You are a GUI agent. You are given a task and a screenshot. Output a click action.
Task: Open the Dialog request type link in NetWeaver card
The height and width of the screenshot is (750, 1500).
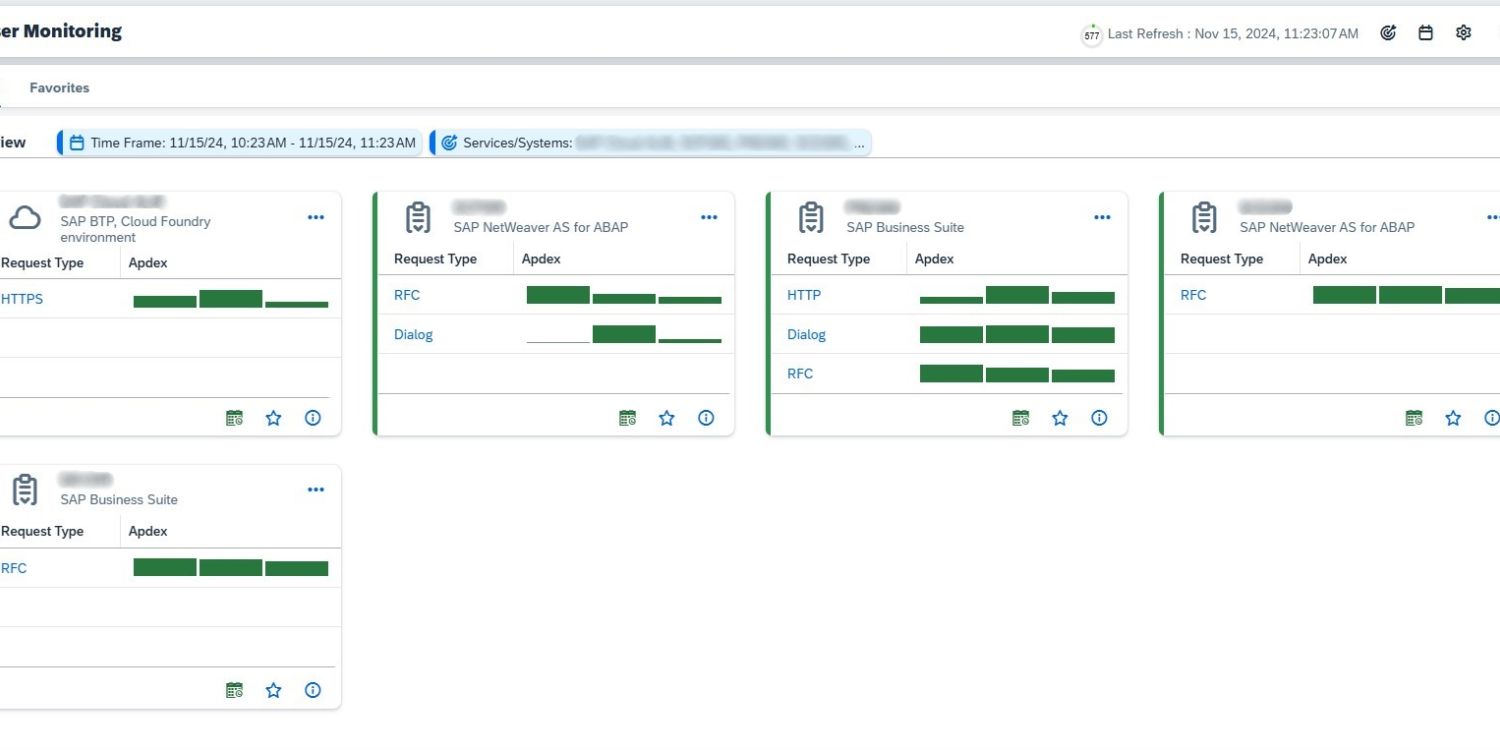click(413, 335)
